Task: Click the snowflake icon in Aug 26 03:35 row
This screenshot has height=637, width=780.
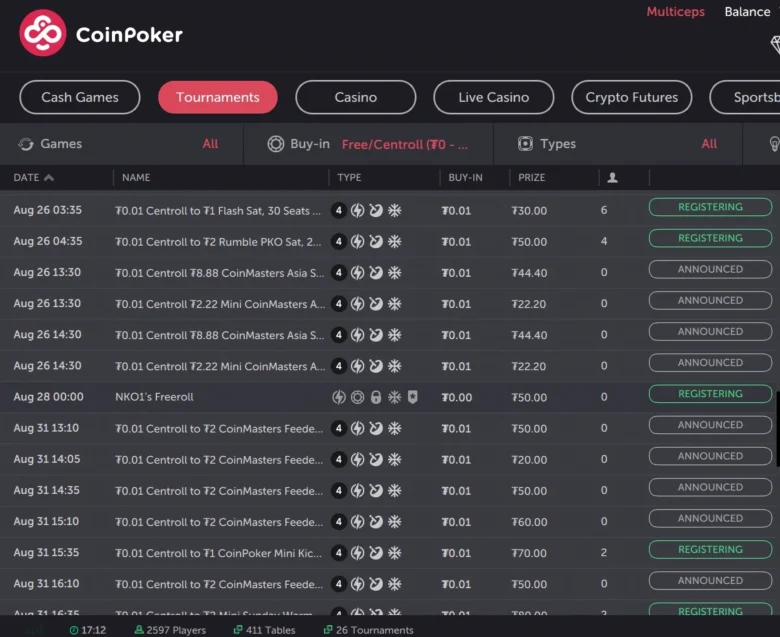Action: (x=394, y=210)
